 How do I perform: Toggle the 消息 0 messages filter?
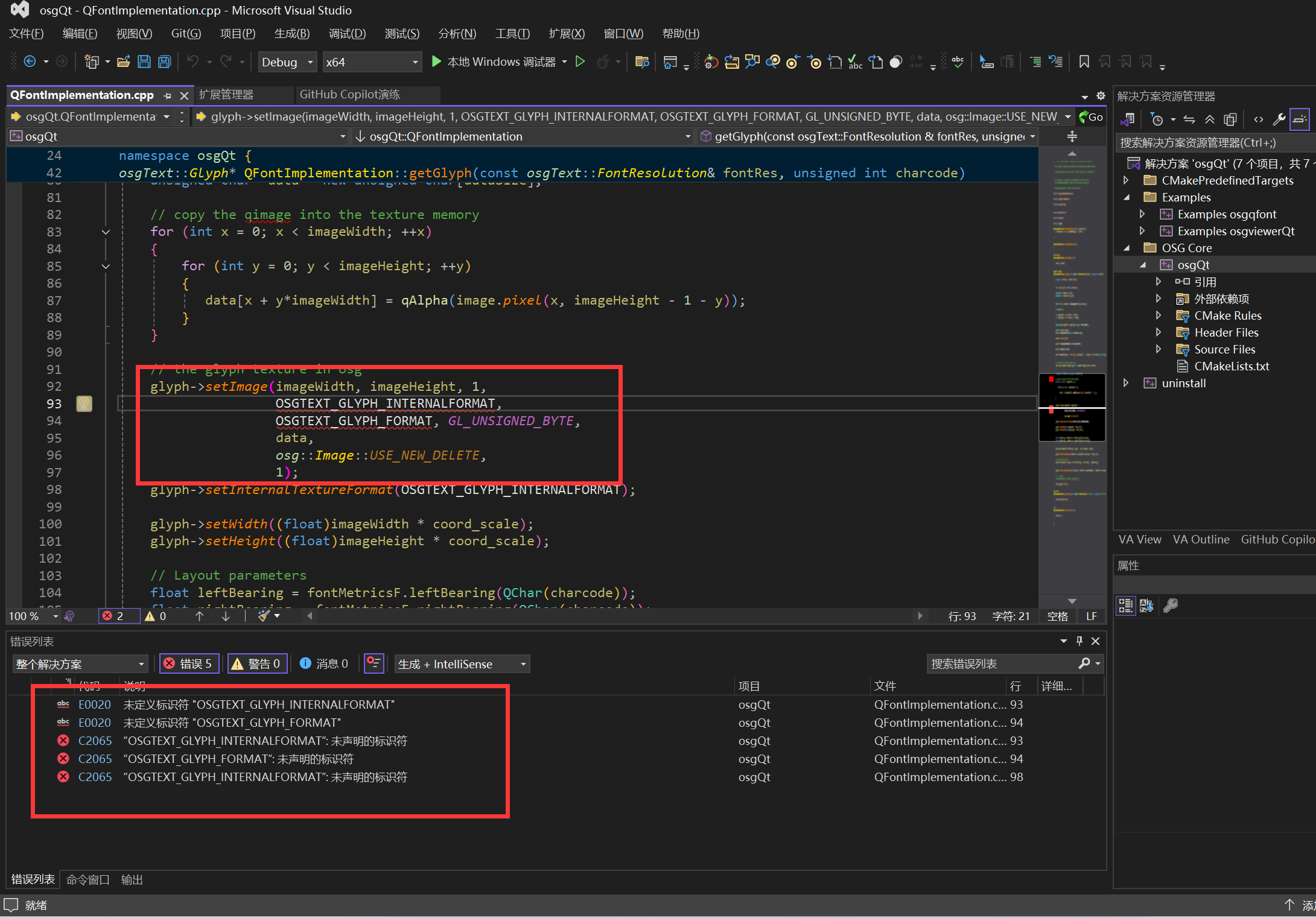tap(325, 663)
